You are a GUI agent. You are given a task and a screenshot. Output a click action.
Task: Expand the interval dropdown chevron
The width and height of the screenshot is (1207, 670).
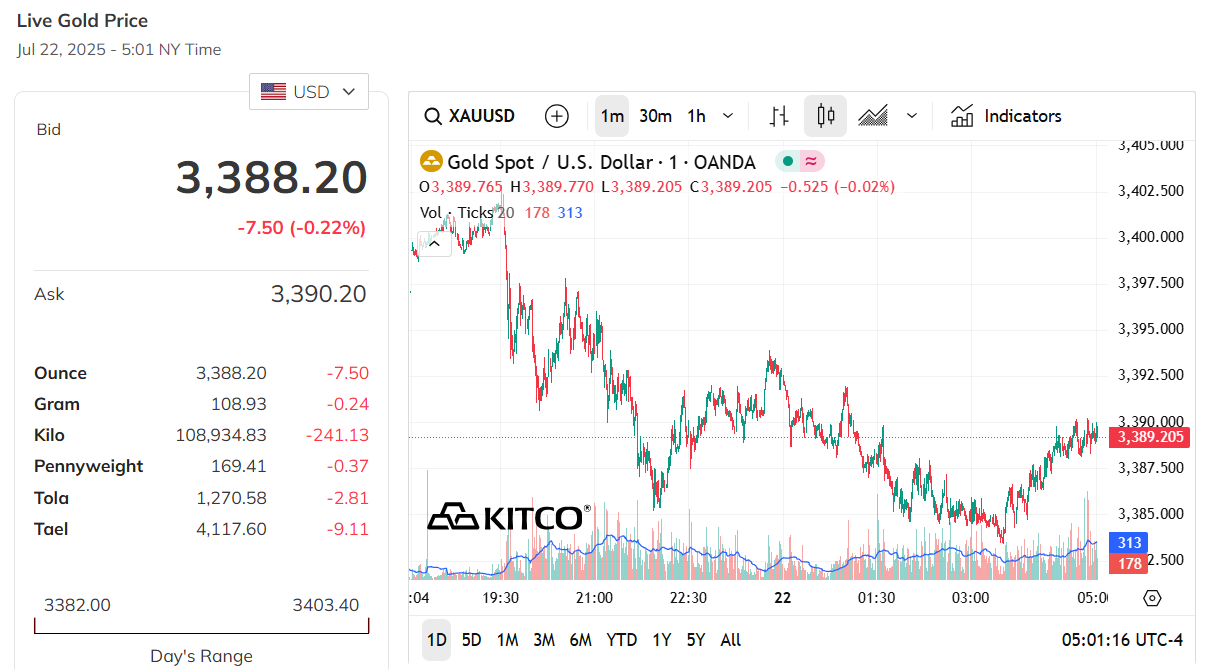(728, 116)
